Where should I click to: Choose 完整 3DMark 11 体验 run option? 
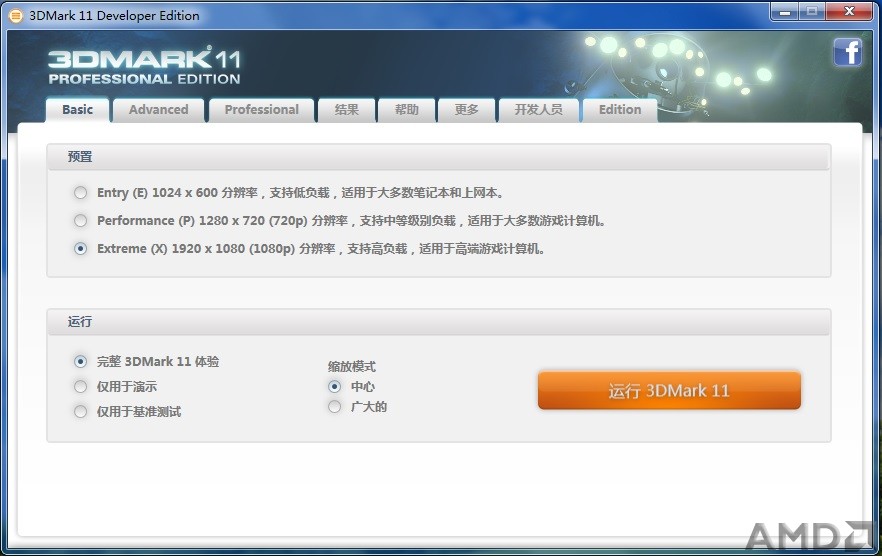[x=80, y=361]
